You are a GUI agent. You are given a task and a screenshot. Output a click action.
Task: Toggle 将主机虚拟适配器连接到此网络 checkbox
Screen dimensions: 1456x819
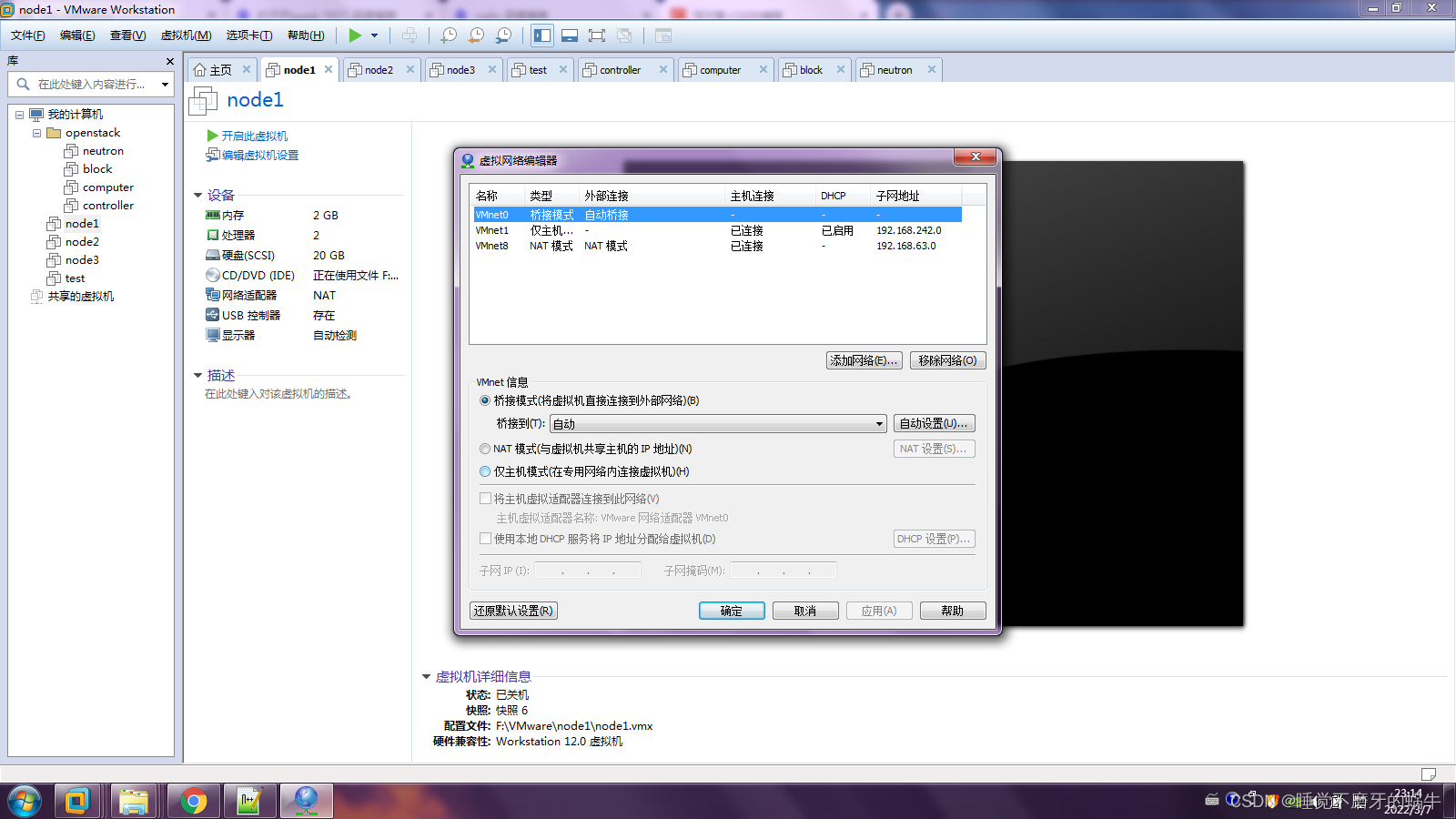(x=486, y=499)
